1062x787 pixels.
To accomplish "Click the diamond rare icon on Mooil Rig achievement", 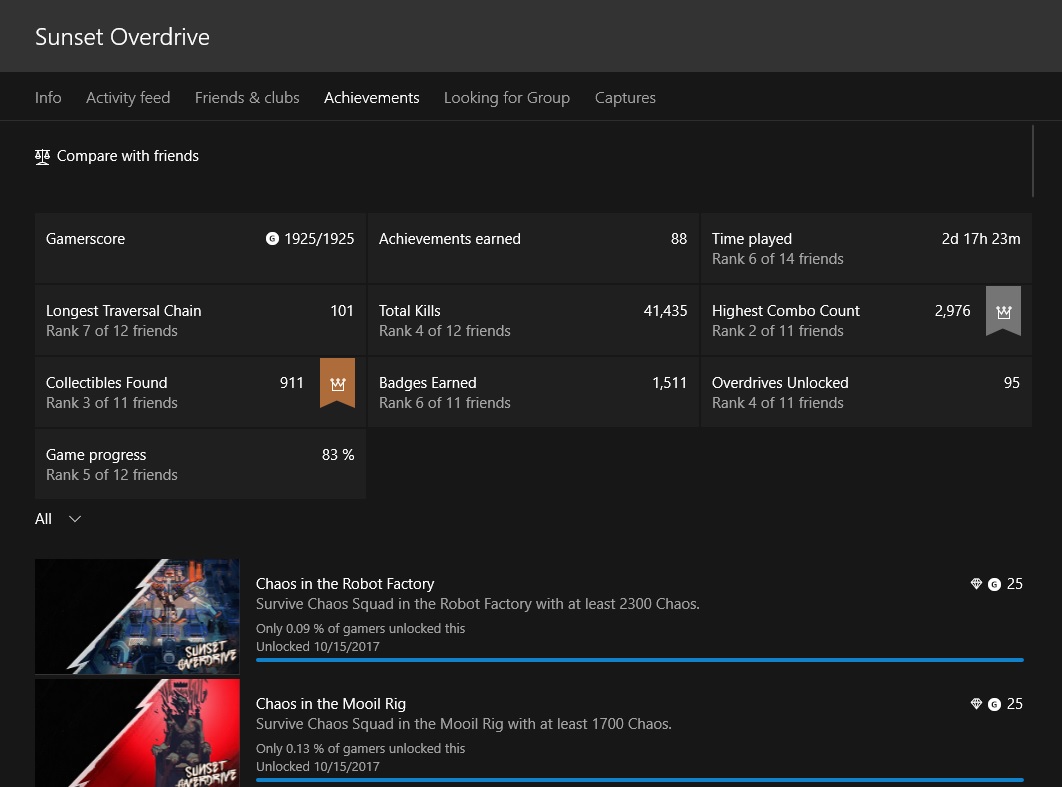I will [976, 704].
